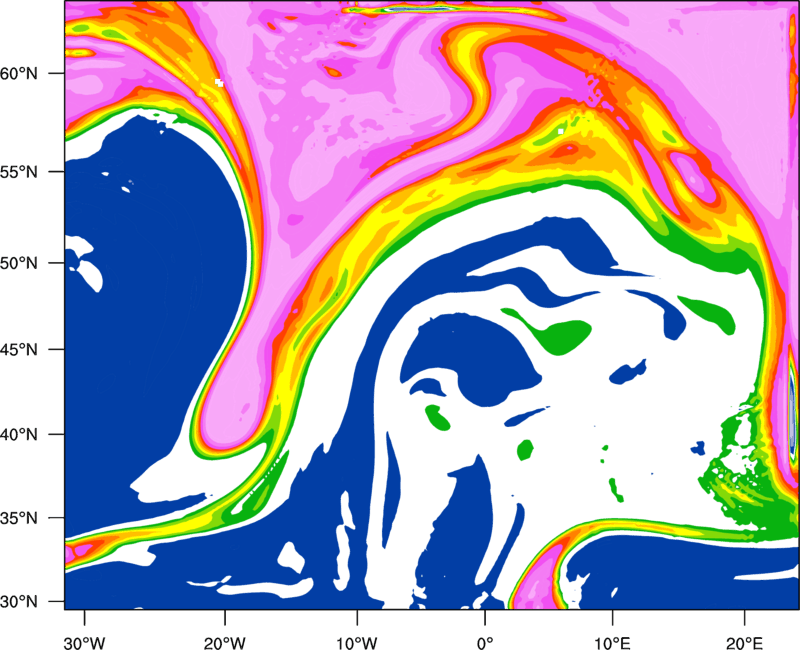Click the 30°W longitude label
The width and height of the screenshot is (800, 650).
point(85,643)
